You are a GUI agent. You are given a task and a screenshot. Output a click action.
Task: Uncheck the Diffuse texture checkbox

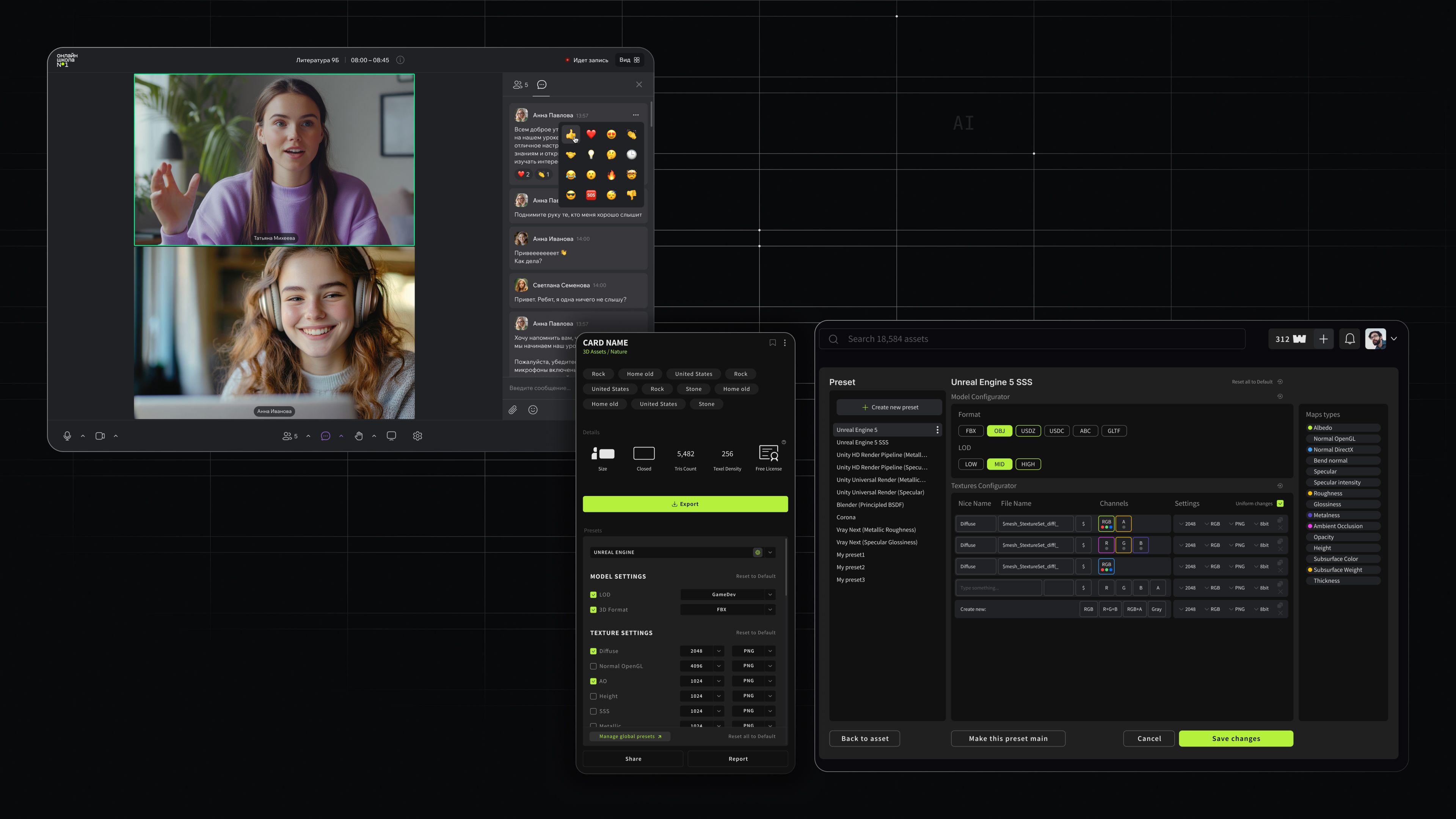click(593, 651)
